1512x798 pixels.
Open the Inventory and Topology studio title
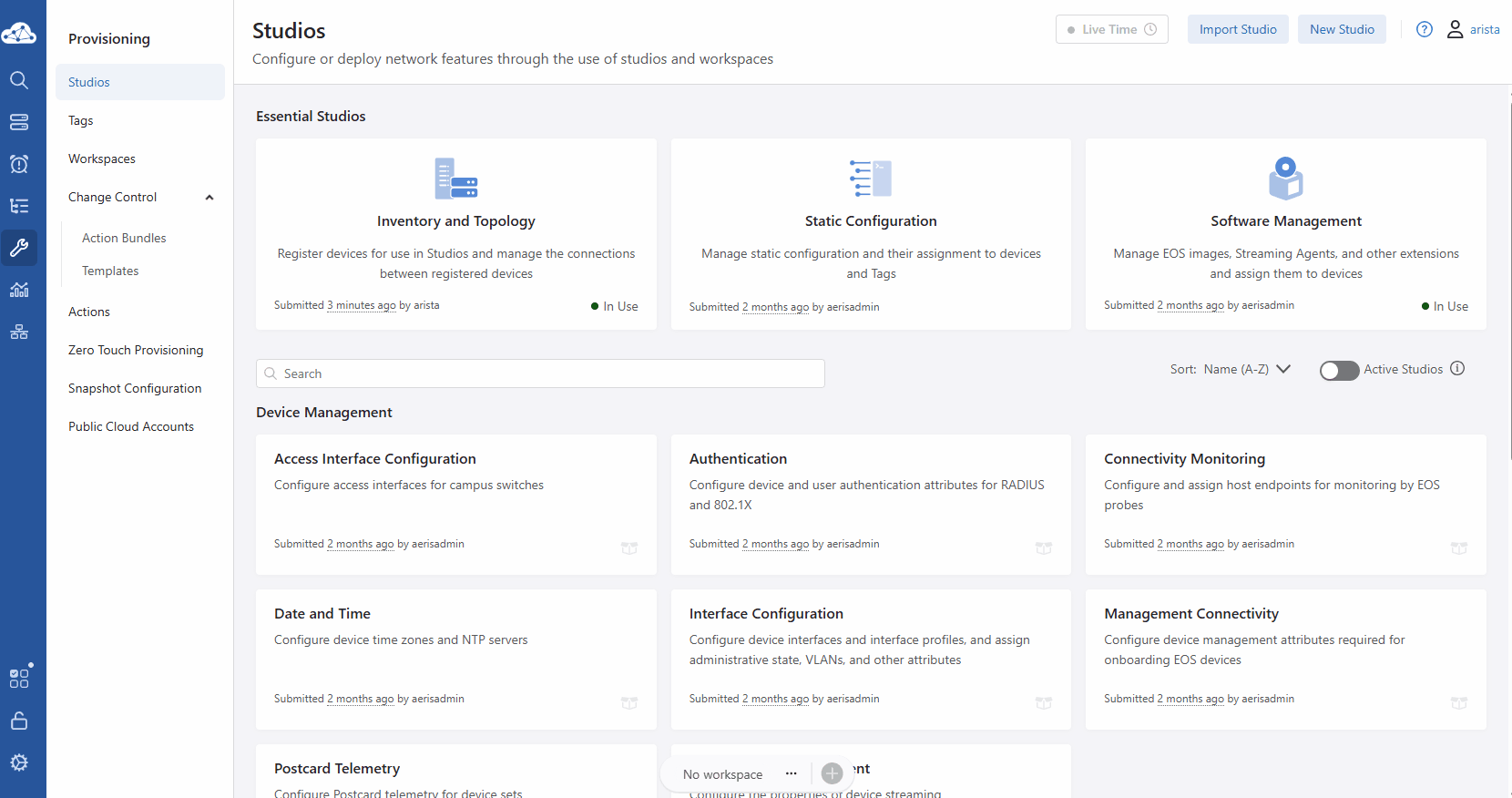pyautogui.click(x=456, y=220)
